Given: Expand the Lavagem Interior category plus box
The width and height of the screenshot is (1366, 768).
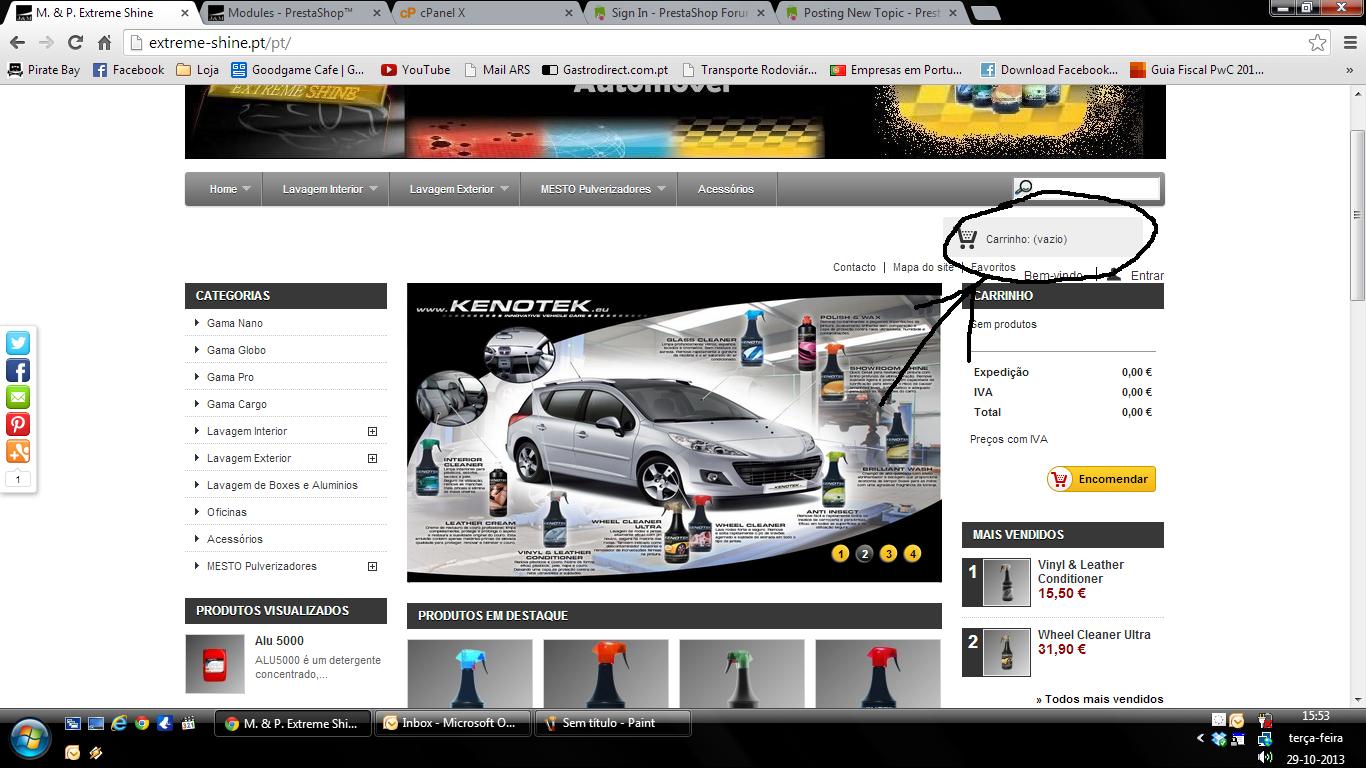Looking at the screenshot, I should pyautogui.click(x=372, y=432).
